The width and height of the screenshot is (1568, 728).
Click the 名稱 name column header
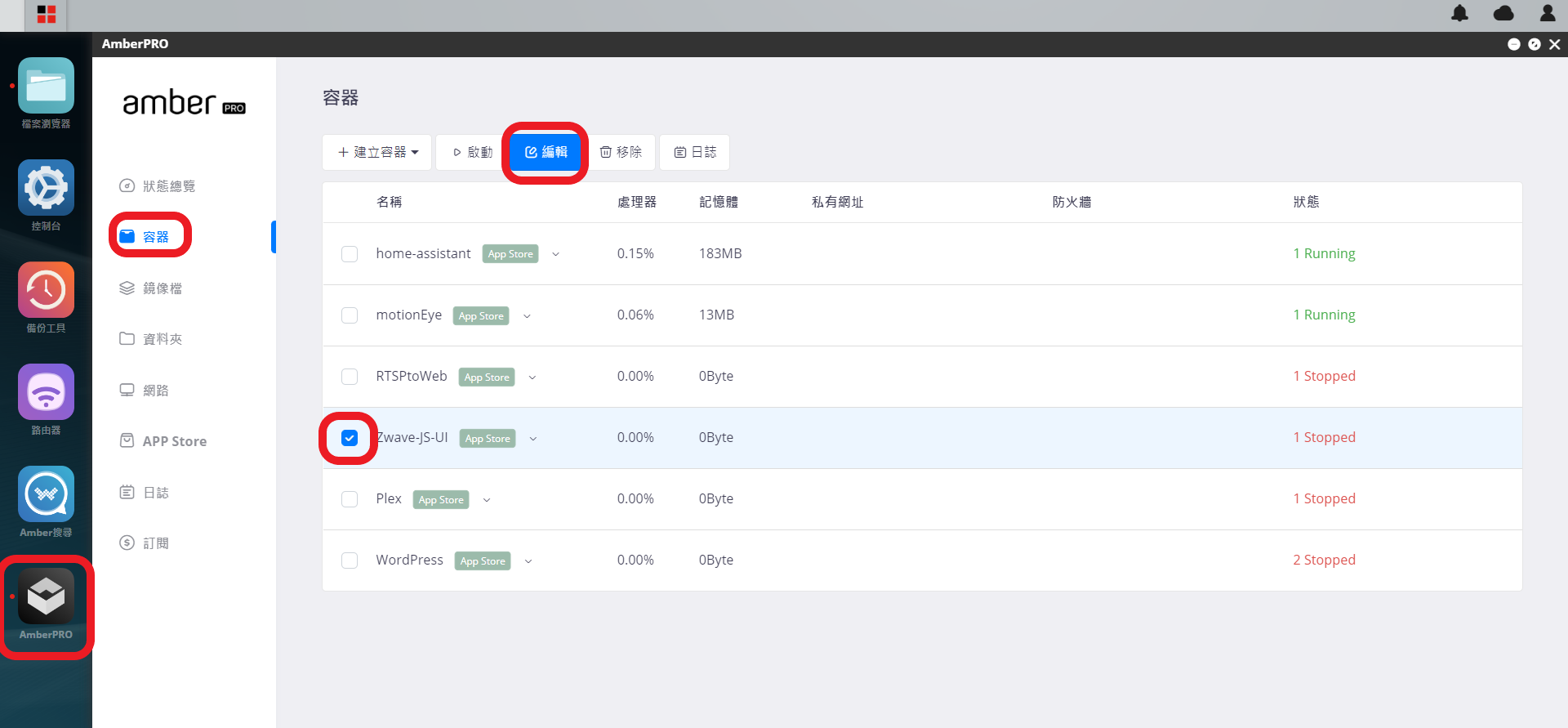[389, 202]
